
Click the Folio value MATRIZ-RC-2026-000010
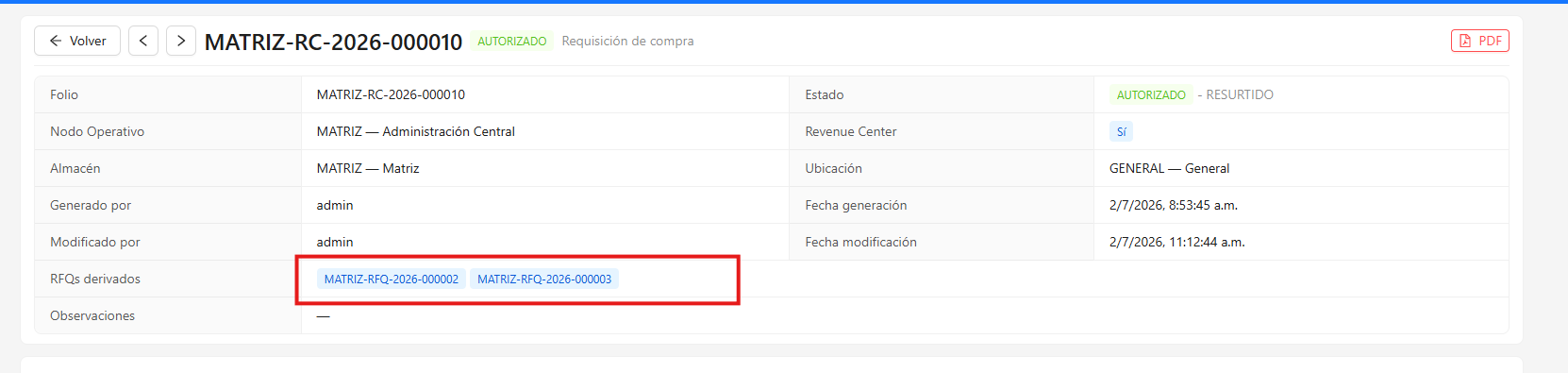pyautogui.click(x=391, y=94)
